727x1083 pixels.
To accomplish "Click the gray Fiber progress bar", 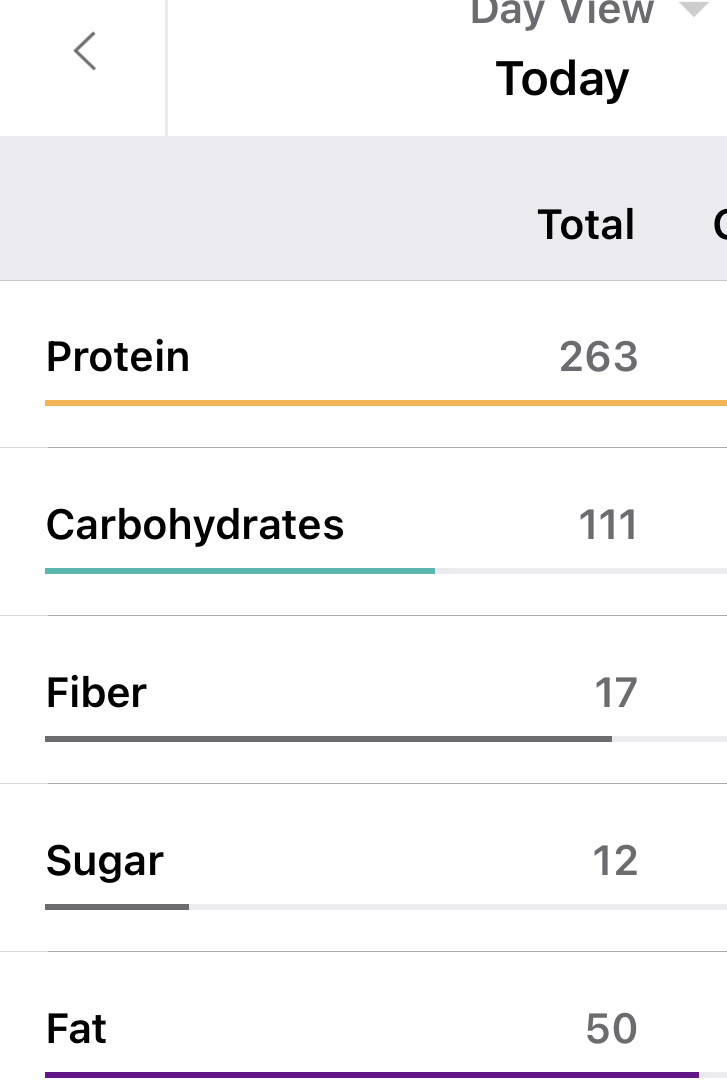I will click(328, 739).
